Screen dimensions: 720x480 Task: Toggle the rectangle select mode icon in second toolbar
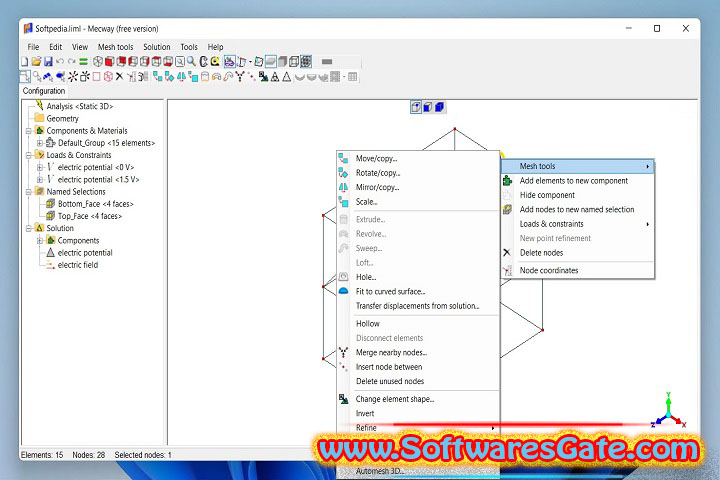click(x=25, y=77)
